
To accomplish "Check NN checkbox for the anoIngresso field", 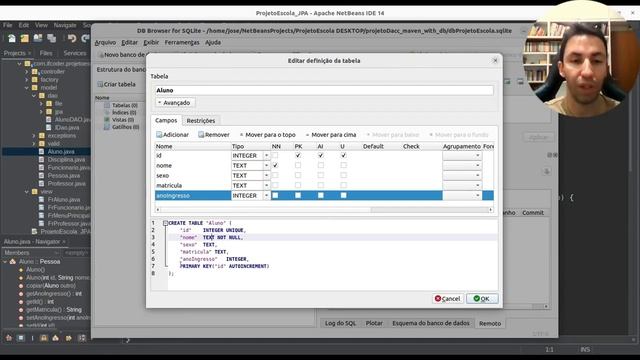I will [275, 196].
